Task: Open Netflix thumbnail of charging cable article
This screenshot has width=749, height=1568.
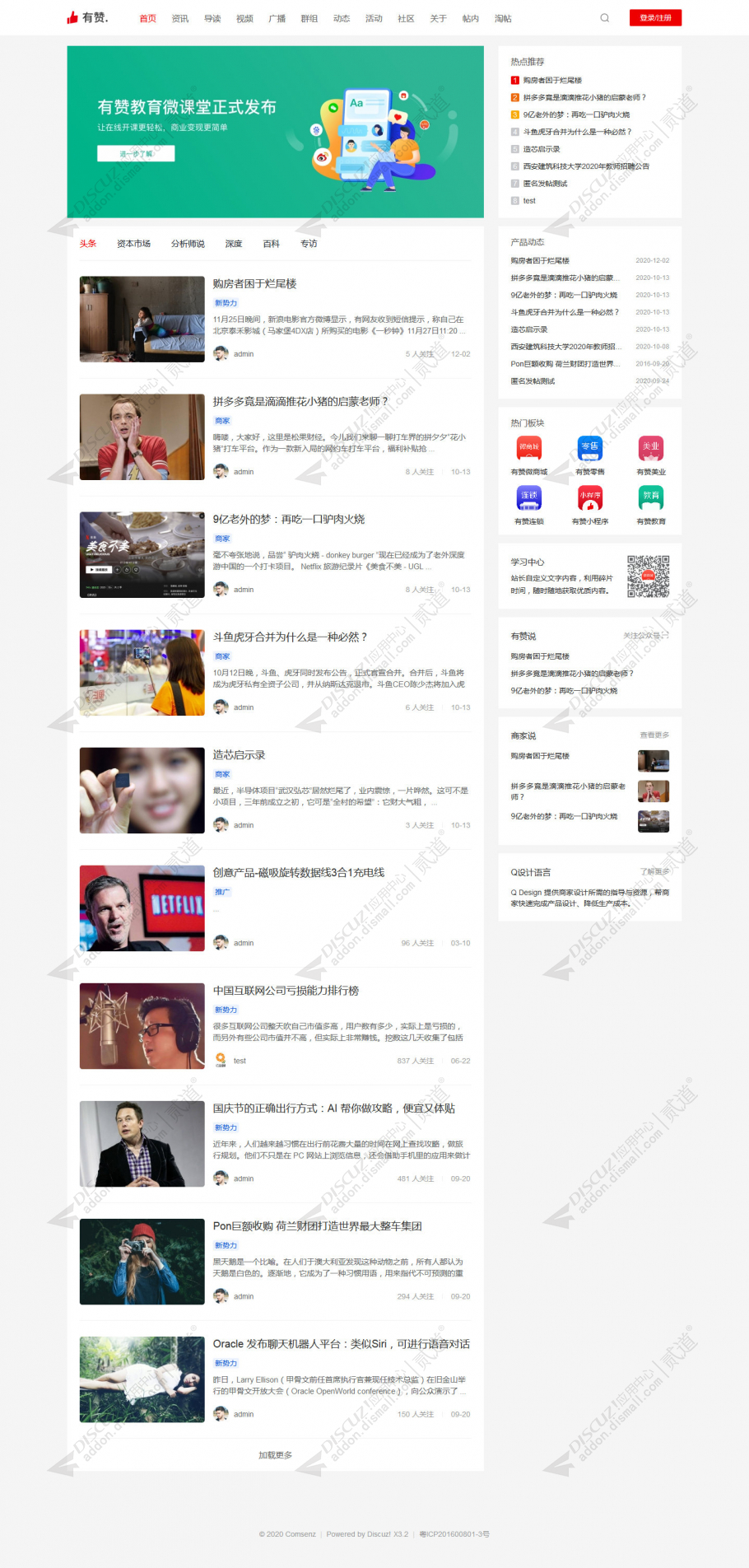Action: point(142,908)
